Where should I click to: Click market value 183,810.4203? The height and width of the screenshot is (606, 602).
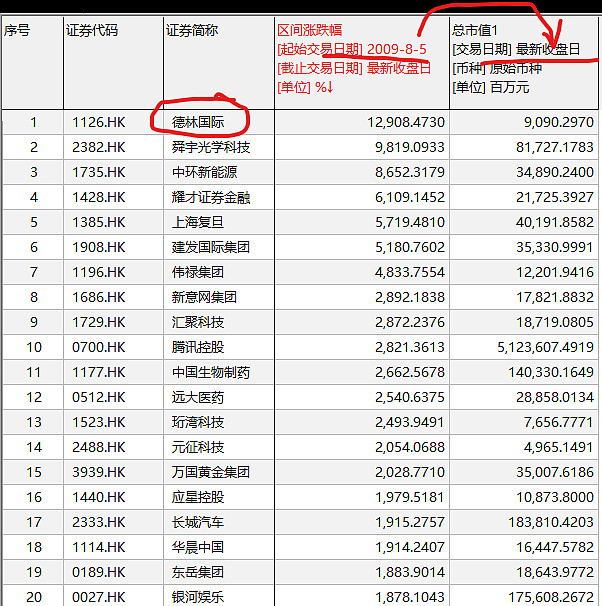(551, 523)
